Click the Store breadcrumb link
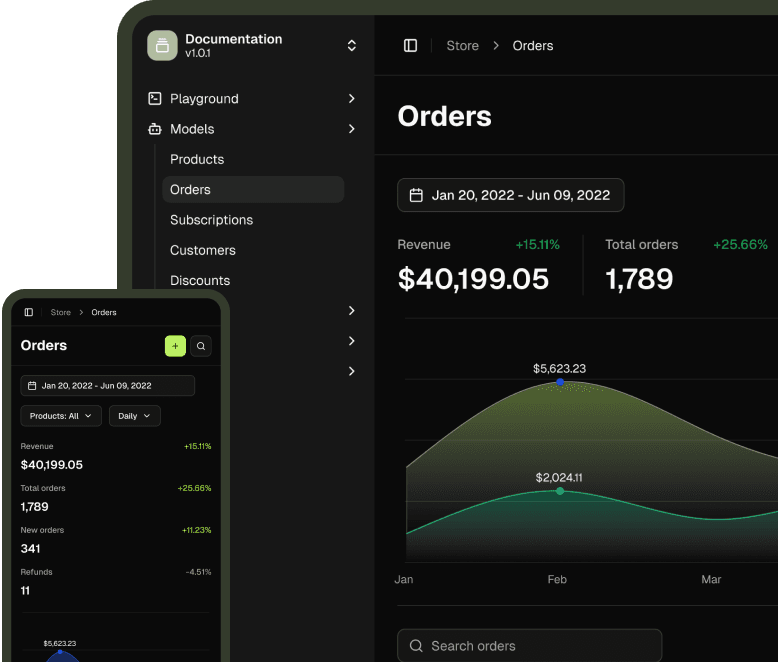 point(462,46)
